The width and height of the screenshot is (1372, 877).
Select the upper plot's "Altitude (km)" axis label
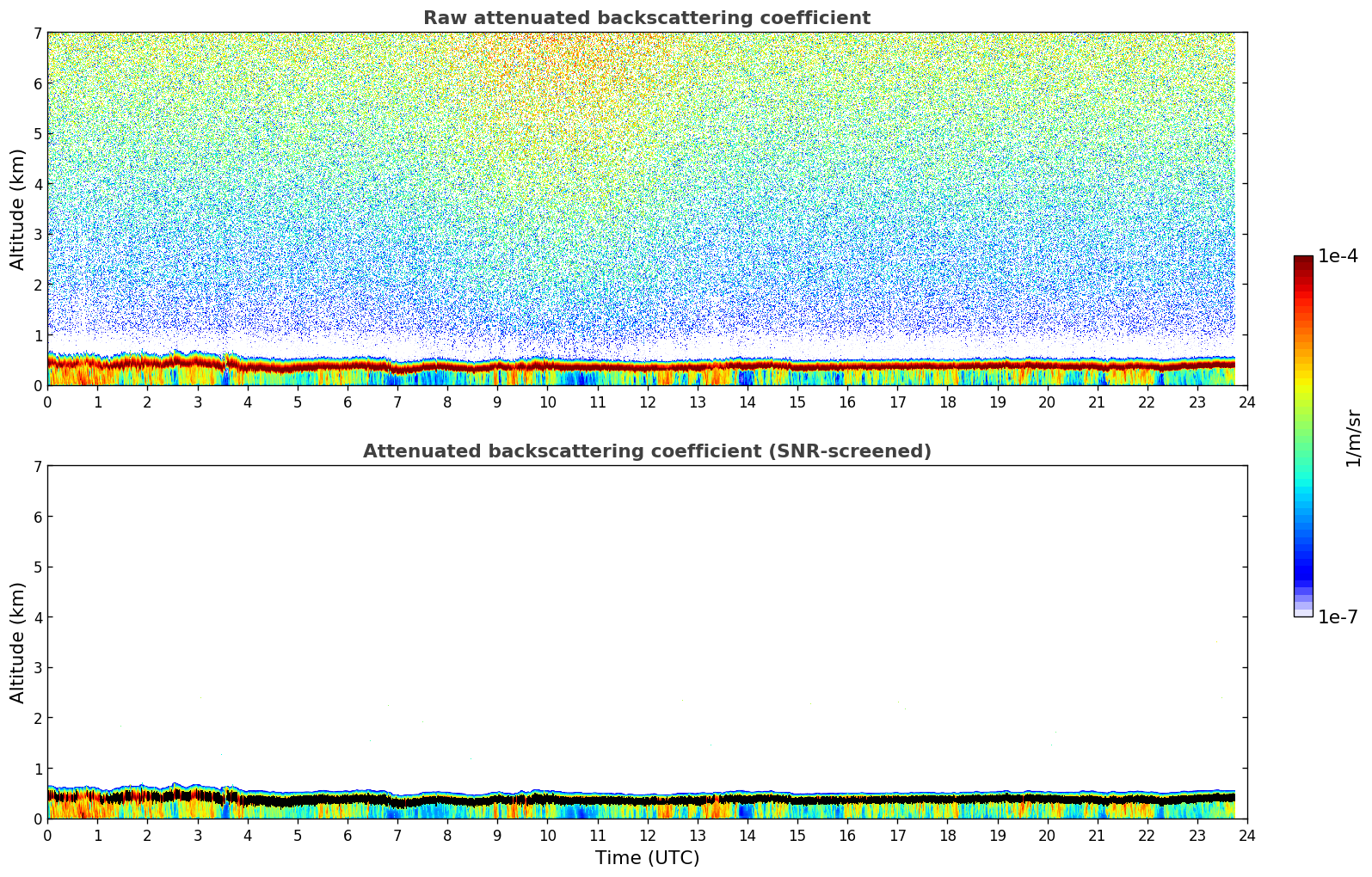coord(18,209)
